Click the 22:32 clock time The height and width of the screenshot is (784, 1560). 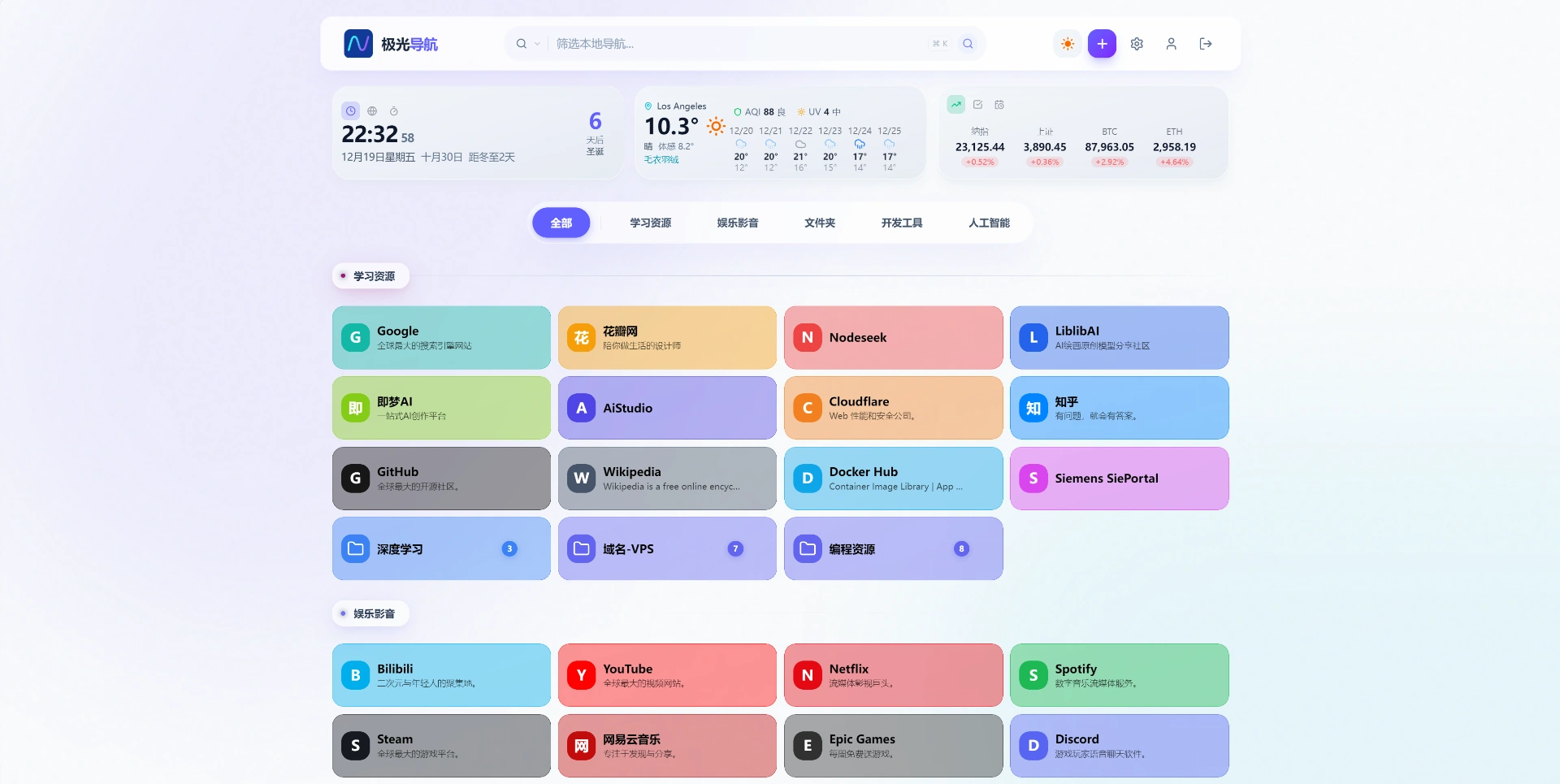370,134
